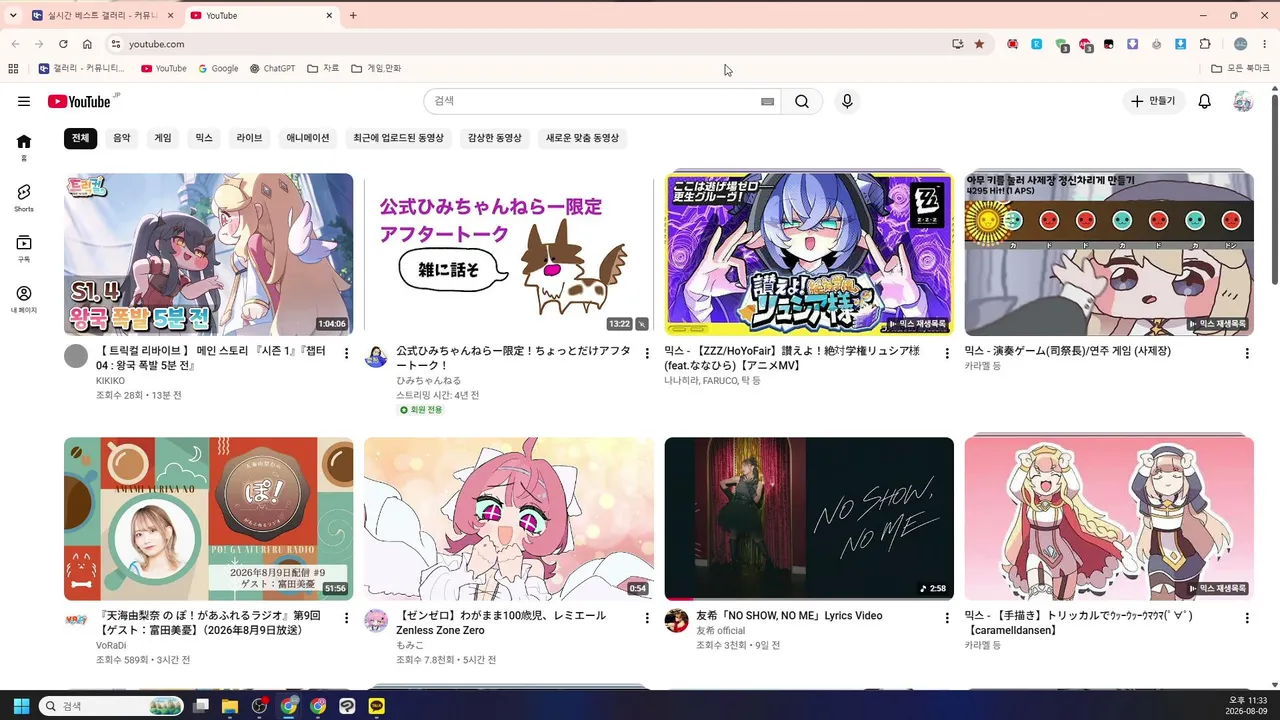This screenshot has height=720, width=1280.
Task: Select the 믹스 filter chip
Action: click(x=204, y=138)
